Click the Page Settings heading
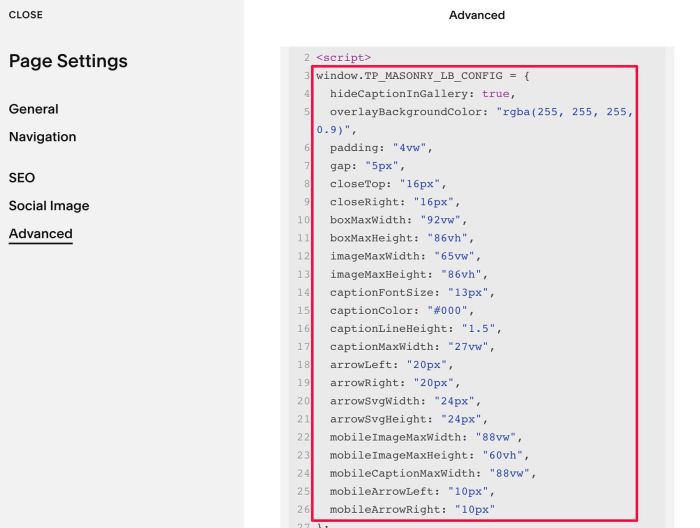The height and width of the screenshot is (528, 700). coord(68,61)
